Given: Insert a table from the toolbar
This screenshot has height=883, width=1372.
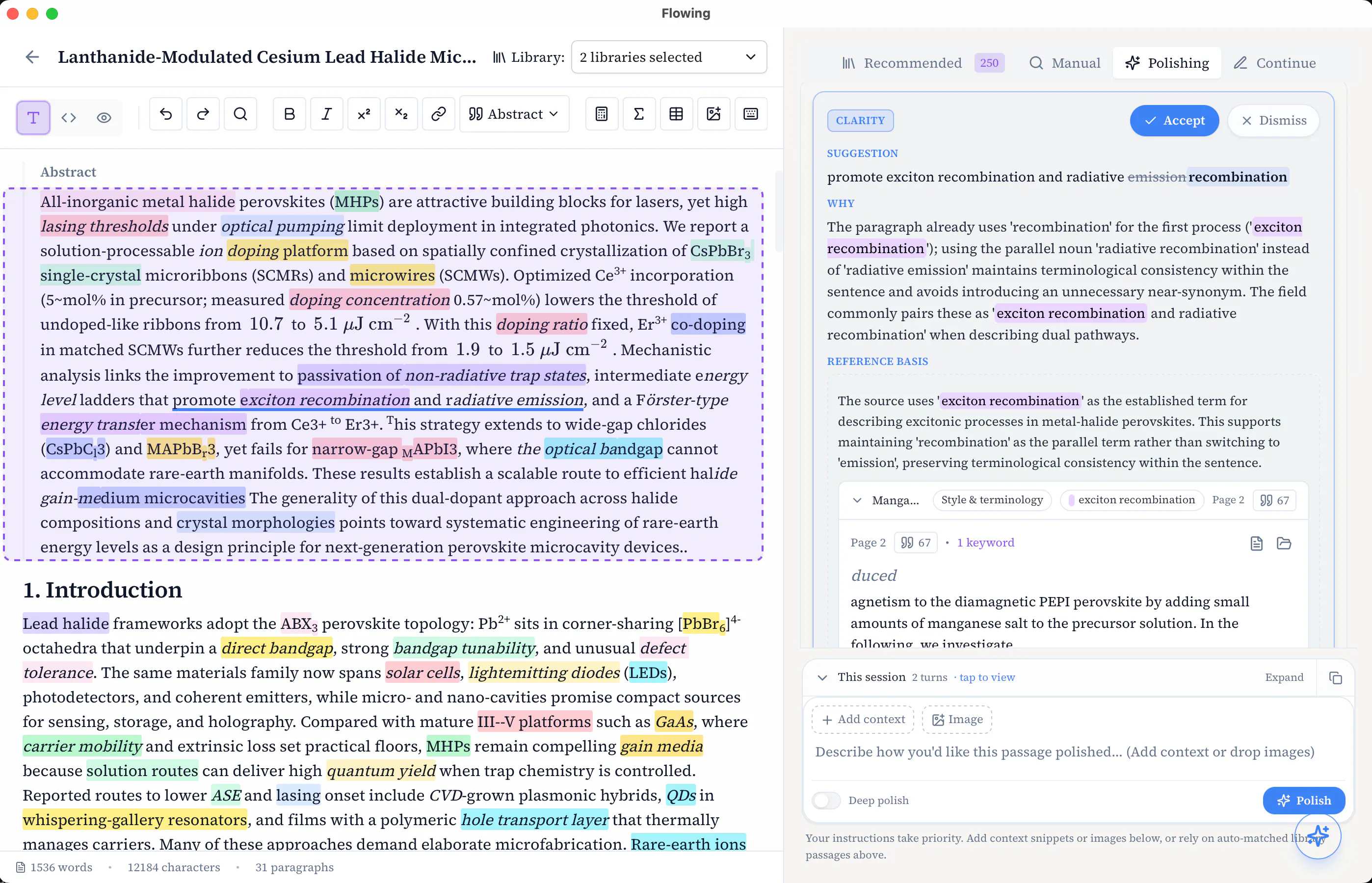Looking at the screenshot, I should pos(676,114).
